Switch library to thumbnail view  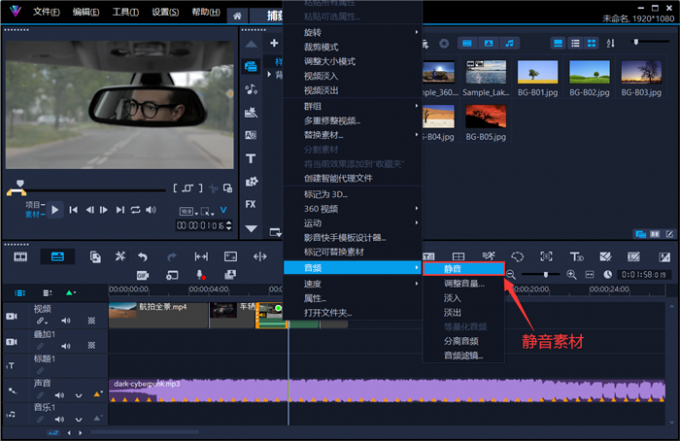point(592,43)
